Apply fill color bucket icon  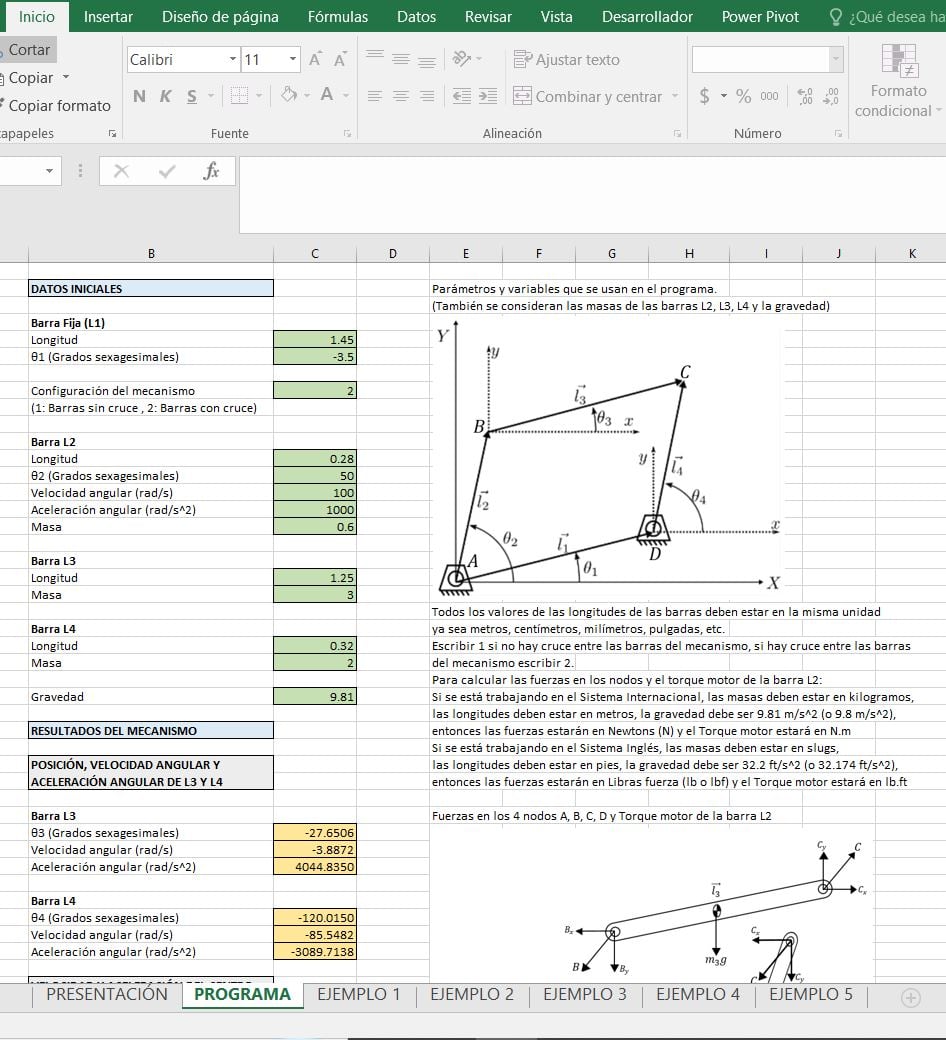coord(289,95)
